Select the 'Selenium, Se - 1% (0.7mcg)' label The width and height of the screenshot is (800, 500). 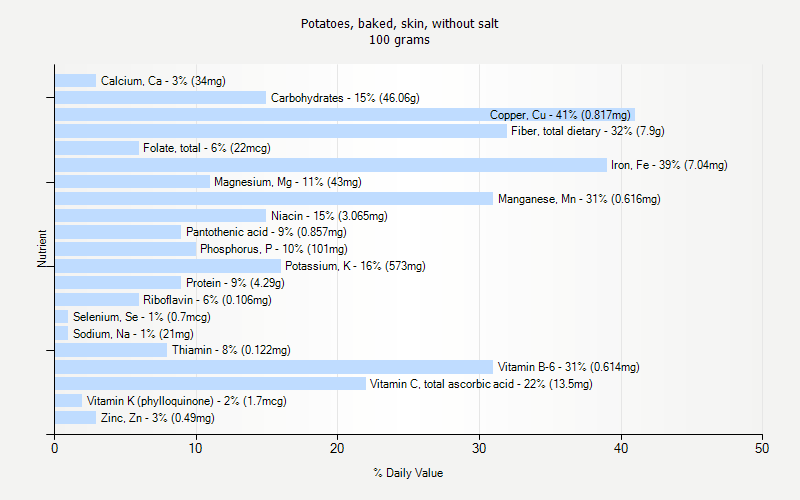(142, 317)
